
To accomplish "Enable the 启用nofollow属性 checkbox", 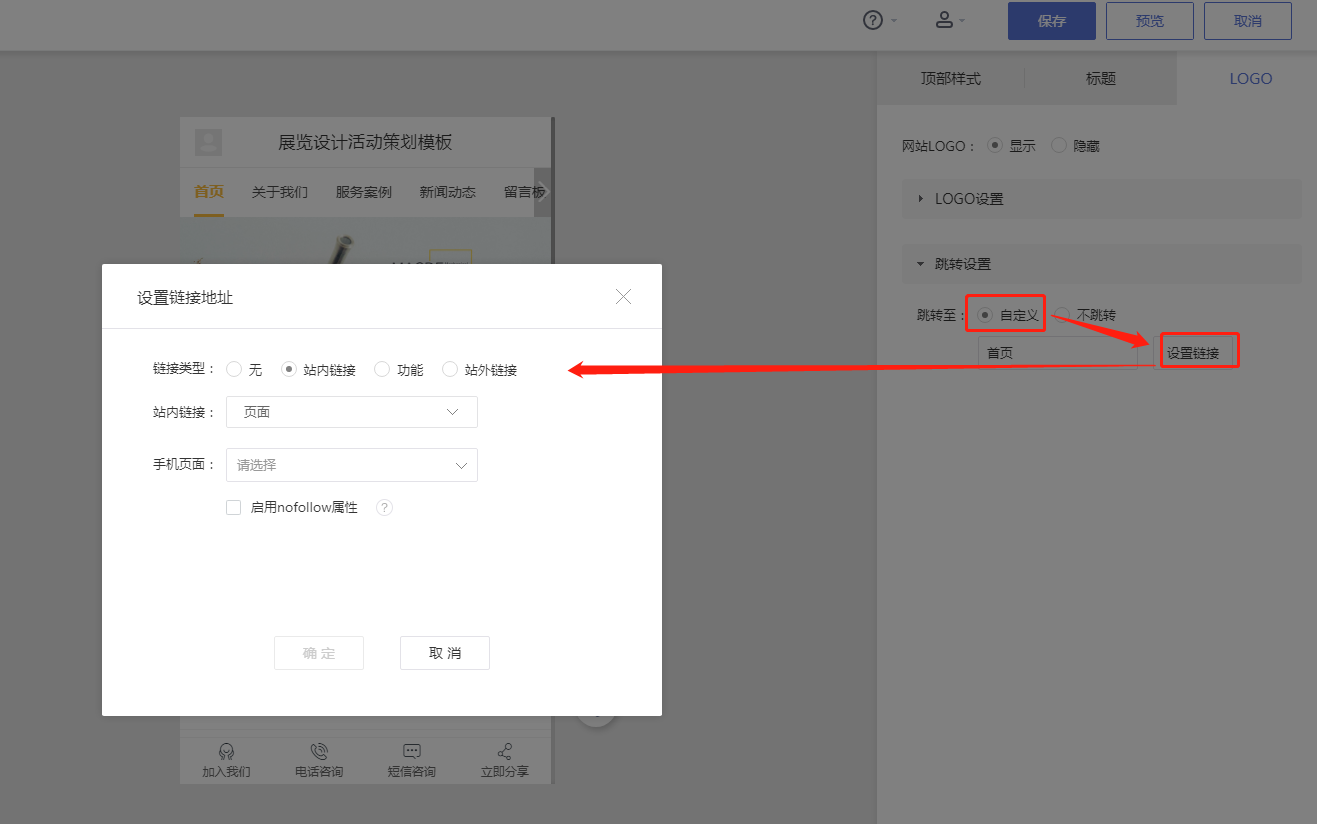I will tap(234, 508).
